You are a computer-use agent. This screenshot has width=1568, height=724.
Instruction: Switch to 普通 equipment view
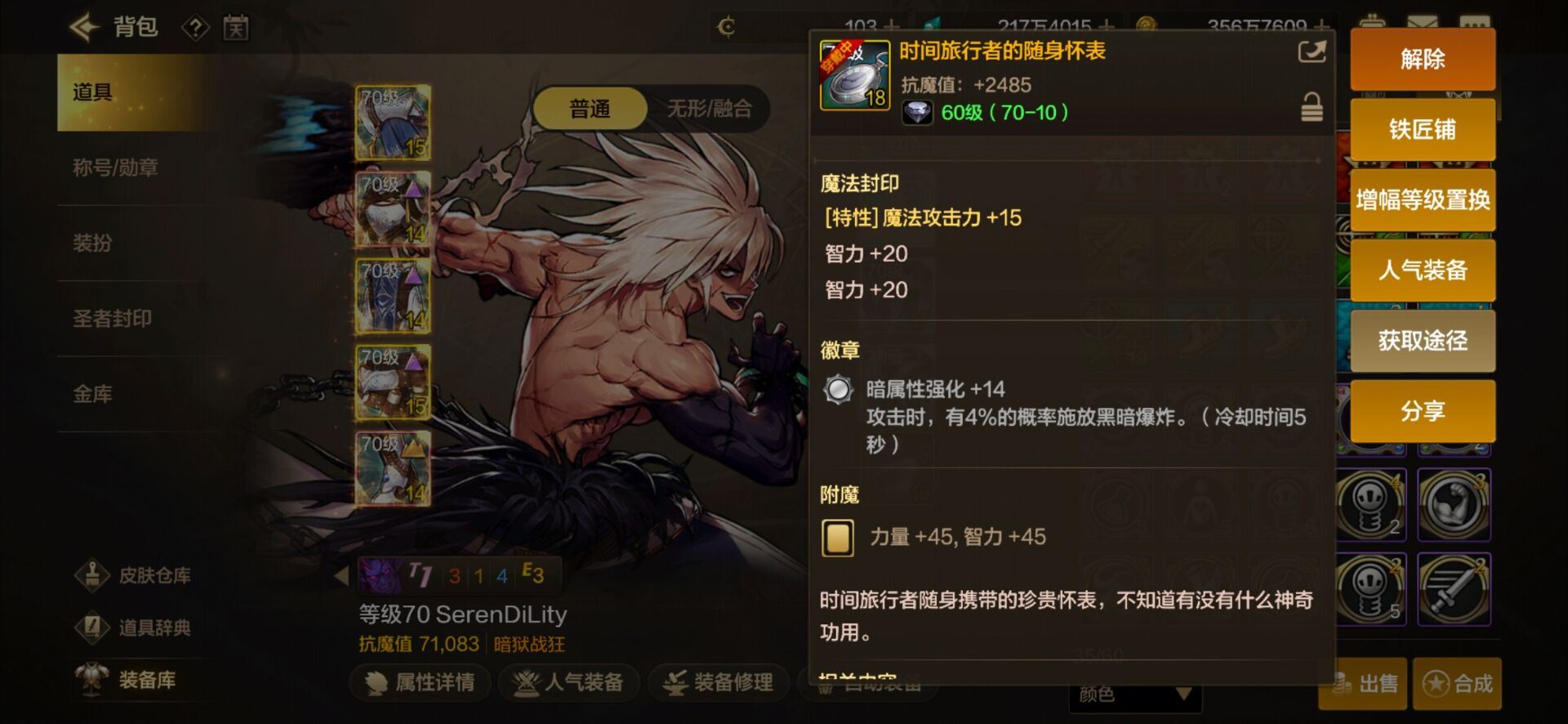tap(590, 109)
